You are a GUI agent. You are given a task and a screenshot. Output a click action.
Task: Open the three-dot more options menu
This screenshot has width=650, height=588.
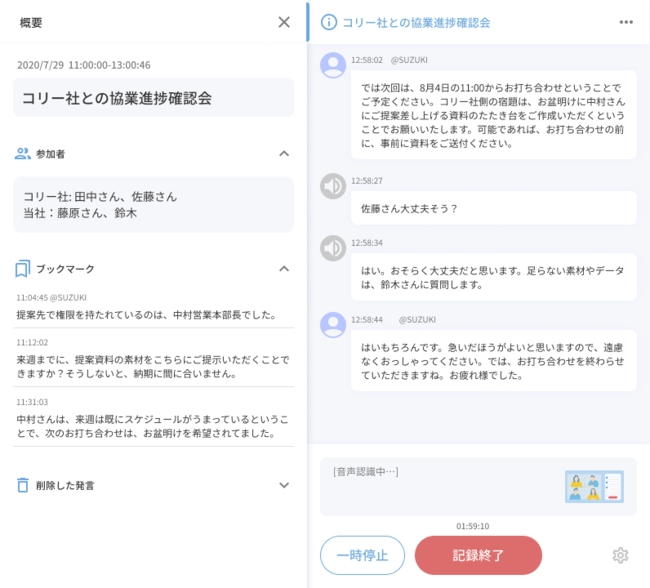tap(626, 22)
